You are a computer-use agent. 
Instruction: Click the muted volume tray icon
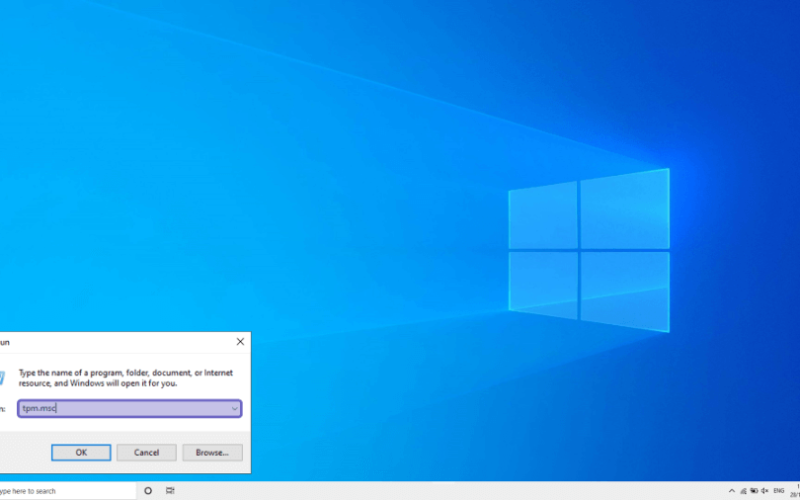(764, 491)
